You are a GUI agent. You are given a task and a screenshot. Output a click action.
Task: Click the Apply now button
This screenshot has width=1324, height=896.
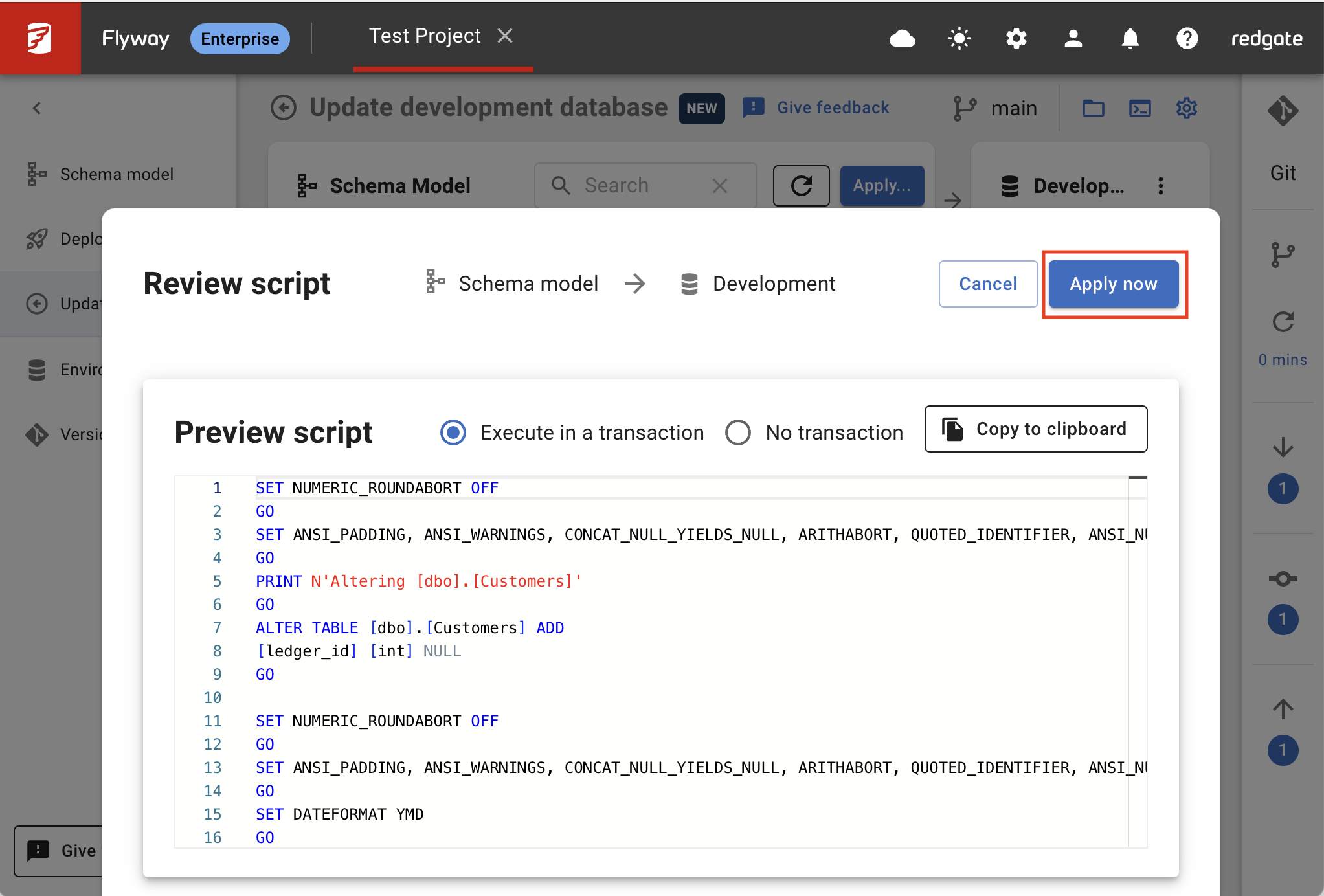(x=1113, y=284)
